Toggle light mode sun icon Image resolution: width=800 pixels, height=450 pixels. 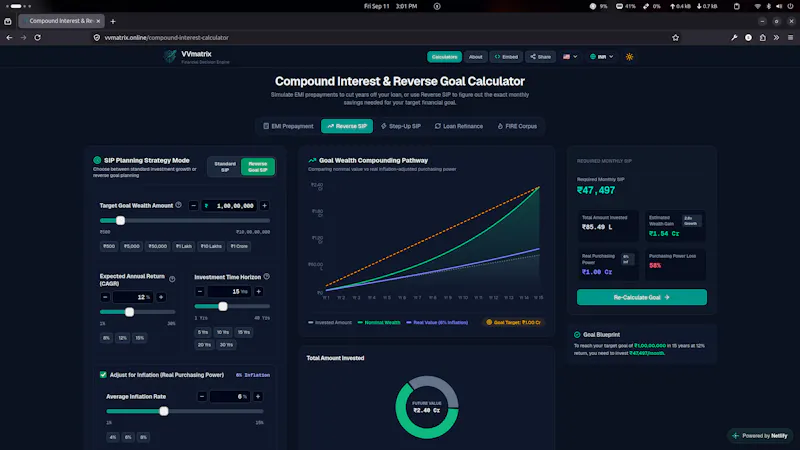630,57
